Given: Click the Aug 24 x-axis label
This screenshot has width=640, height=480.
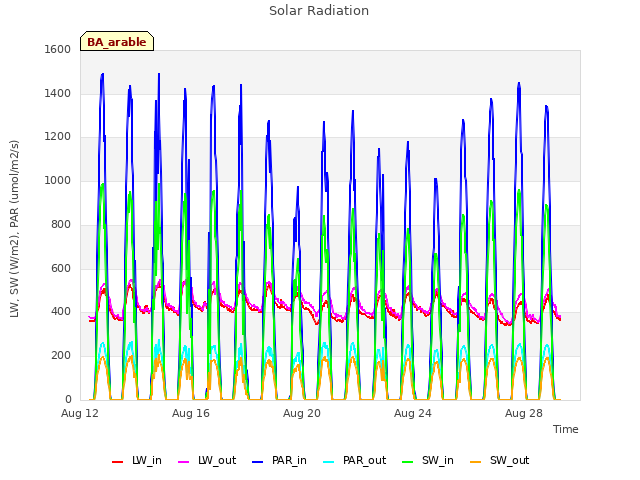Looking at the screenshot, I should pos(413,413).
